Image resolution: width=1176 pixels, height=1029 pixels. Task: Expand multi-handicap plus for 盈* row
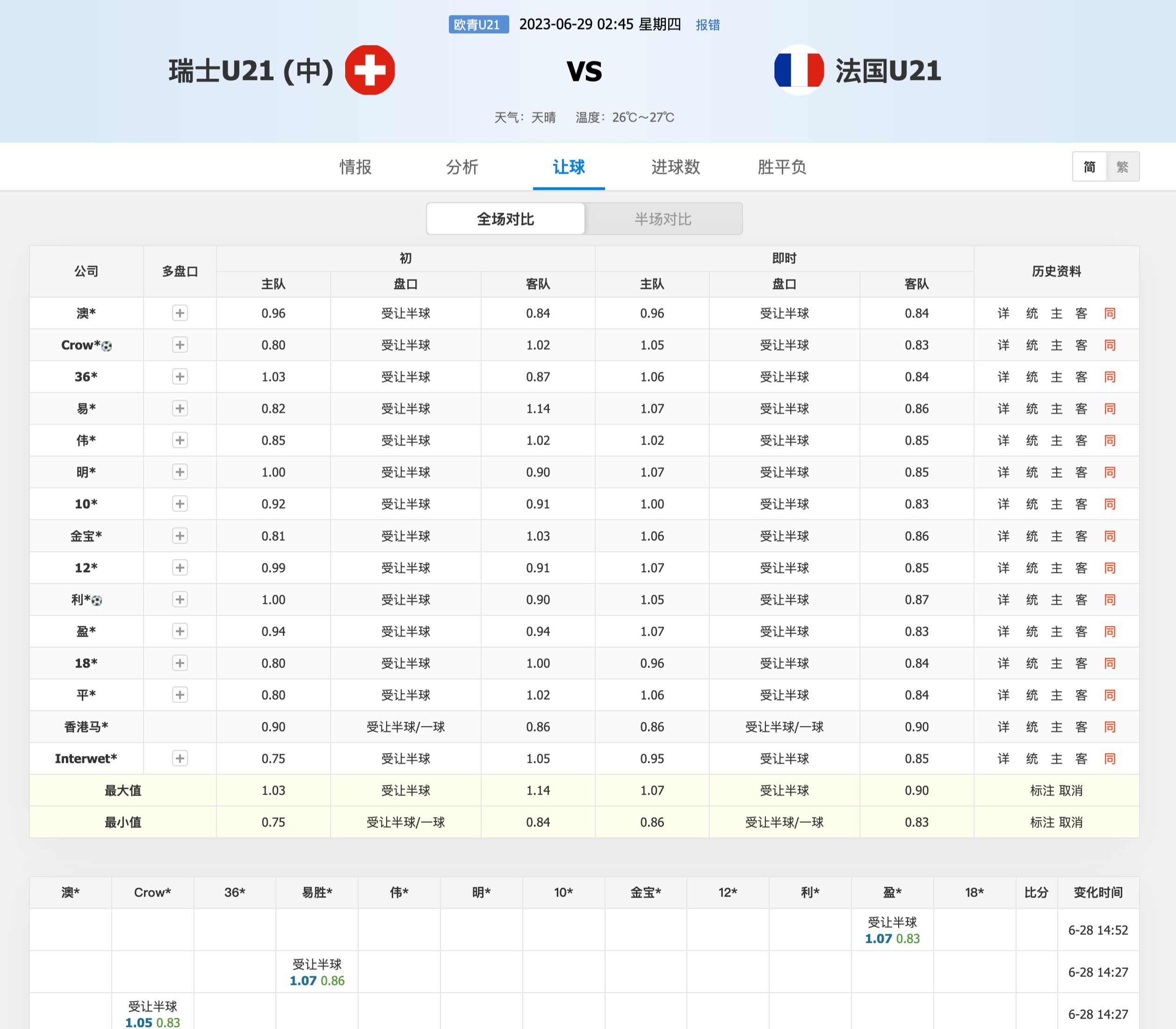coord(180,631)
